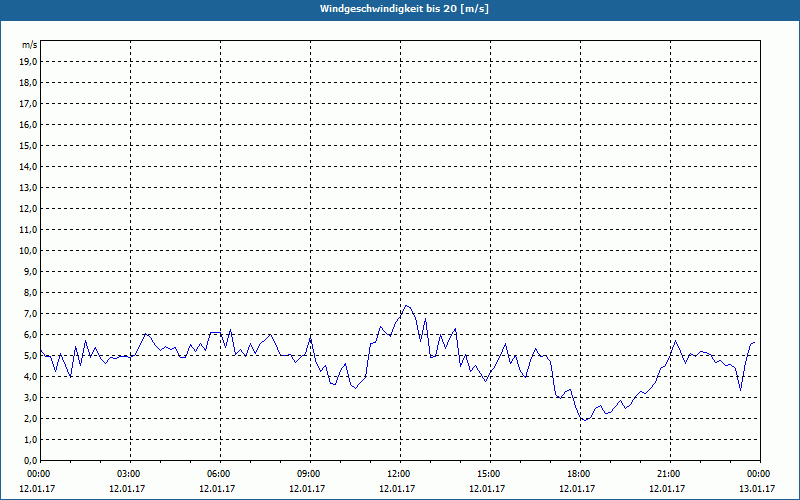
Task: Select the "16,0" y-axis label
Action: 28,124
